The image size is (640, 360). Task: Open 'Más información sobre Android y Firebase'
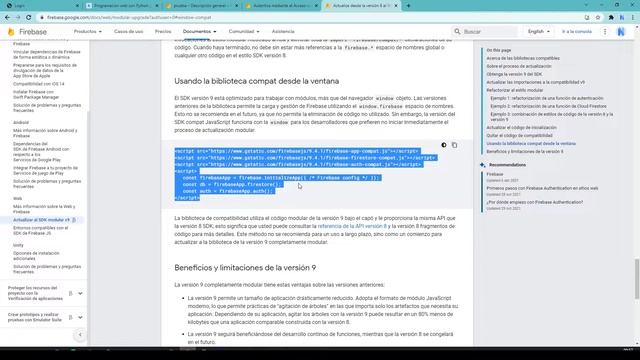click(x=45, y=133)
